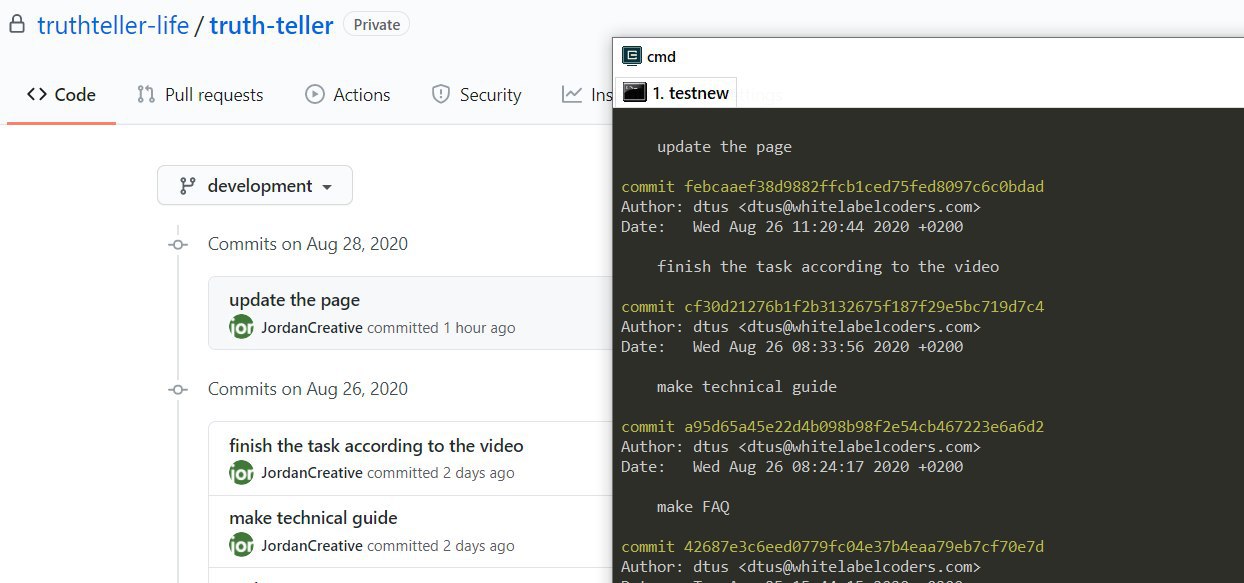Click the git branch icon in development button
This screenshot has height=583, width=1244.
click(x=187, y=186)
